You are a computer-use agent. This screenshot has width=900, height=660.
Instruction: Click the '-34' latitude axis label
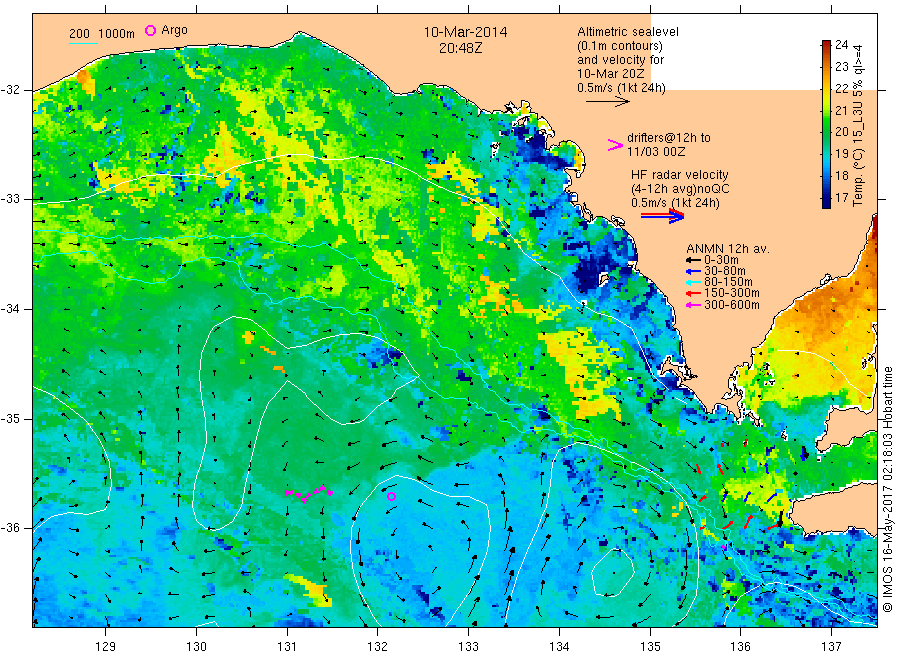coord(11,309)
